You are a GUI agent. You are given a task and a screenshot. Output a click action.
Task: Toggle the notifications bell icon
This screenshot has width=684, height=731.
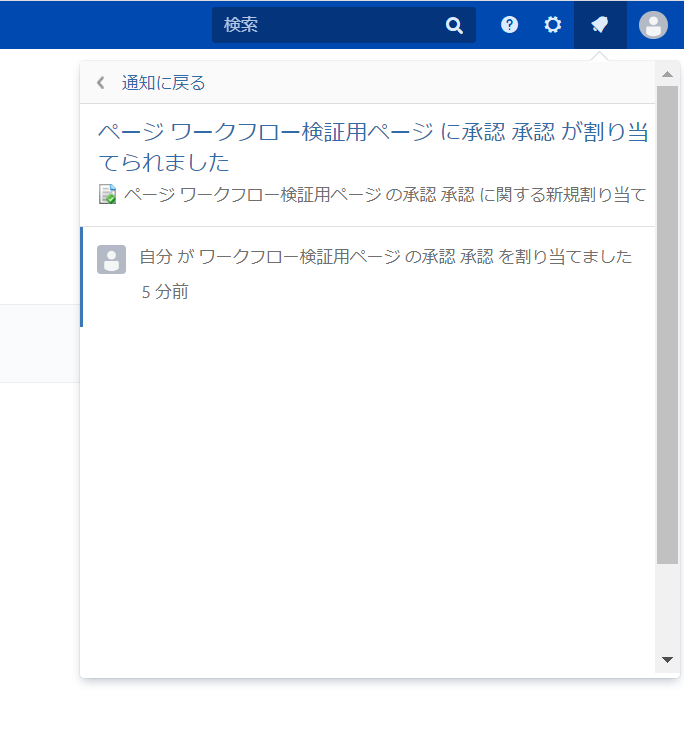600,24
